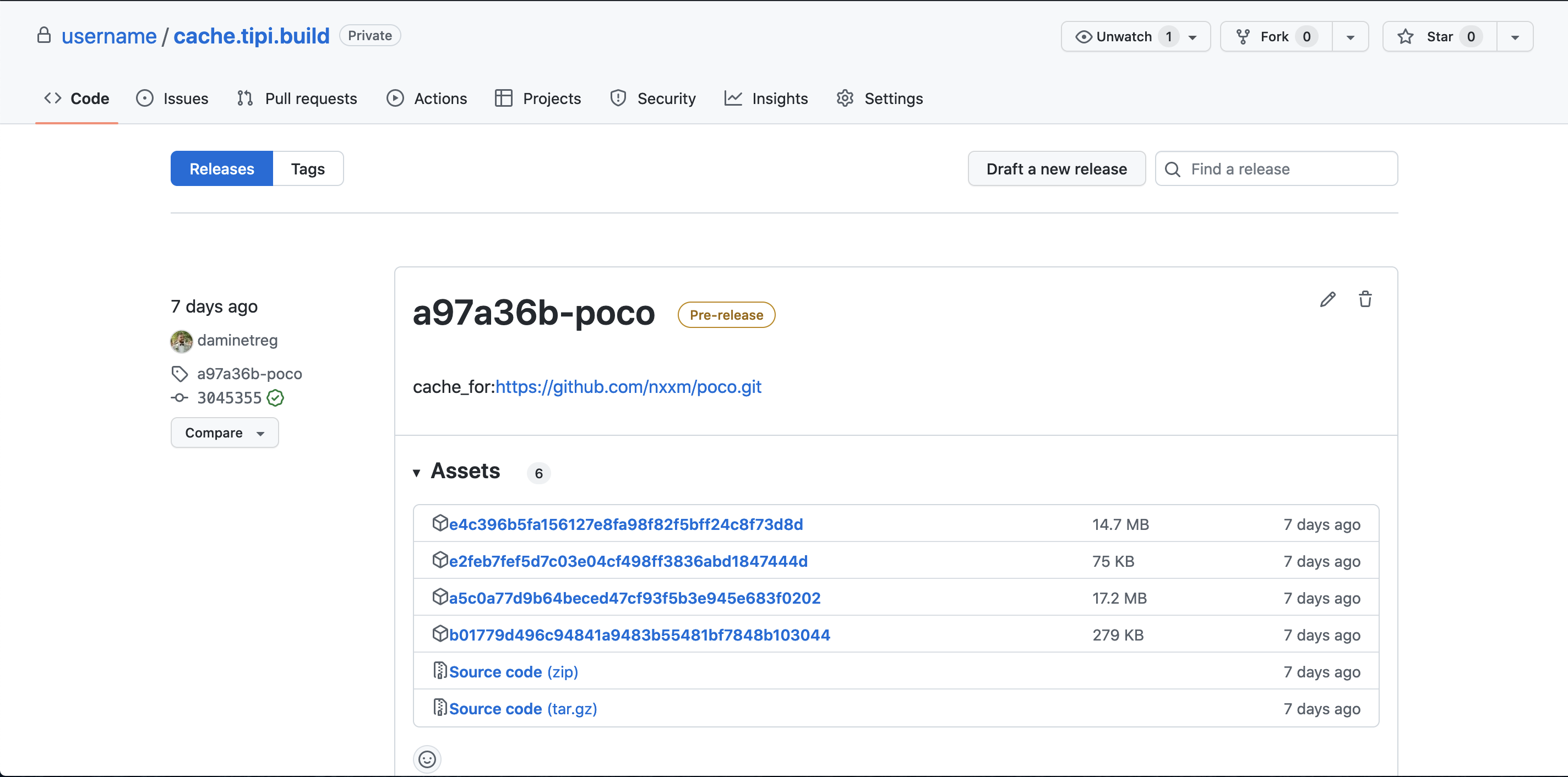The image size is (1568, 777).
Task: Click Draft a new release
Action: (1056, 168)
